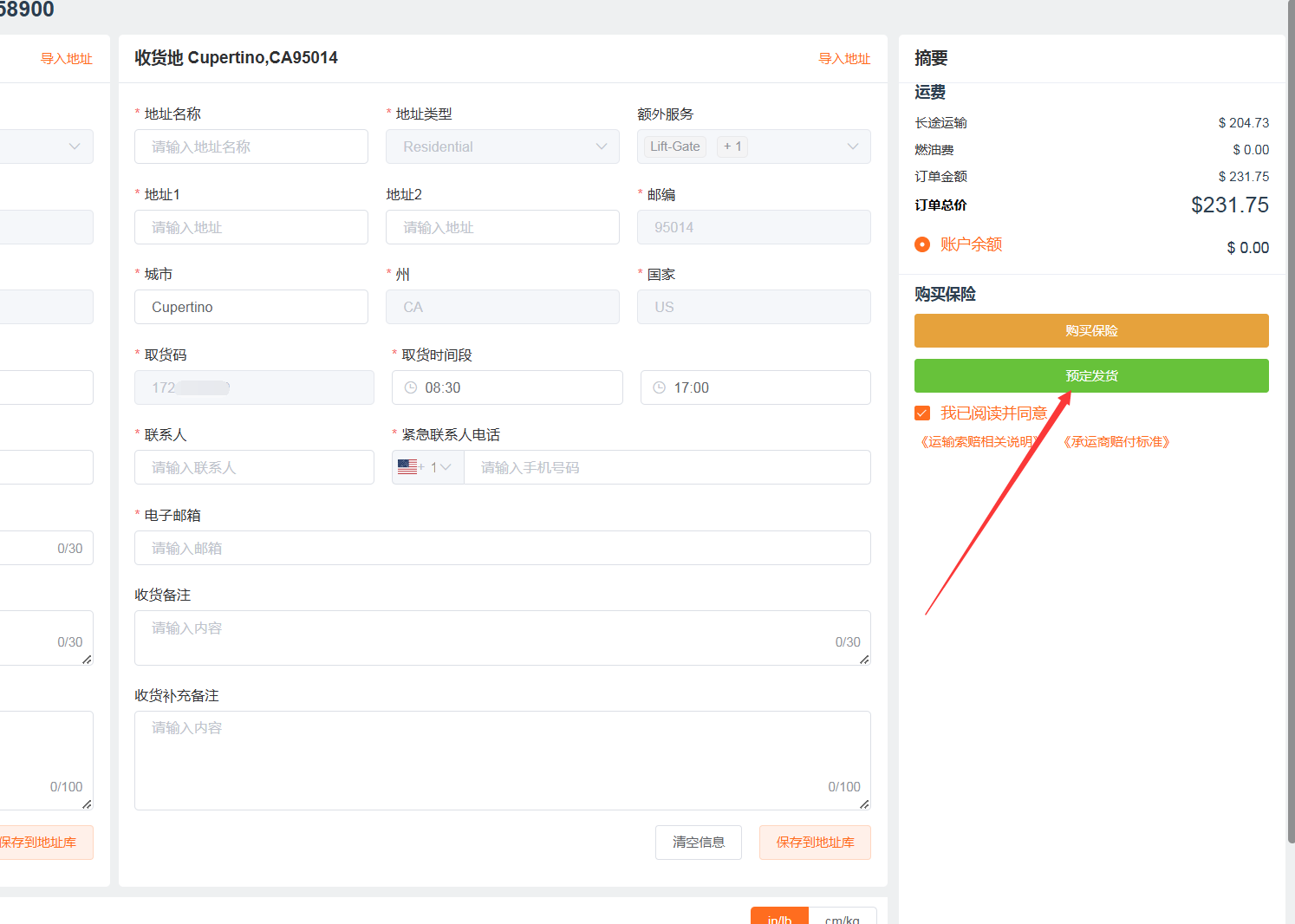
Task: Click the 取货码 field
Action: (254, 387)
